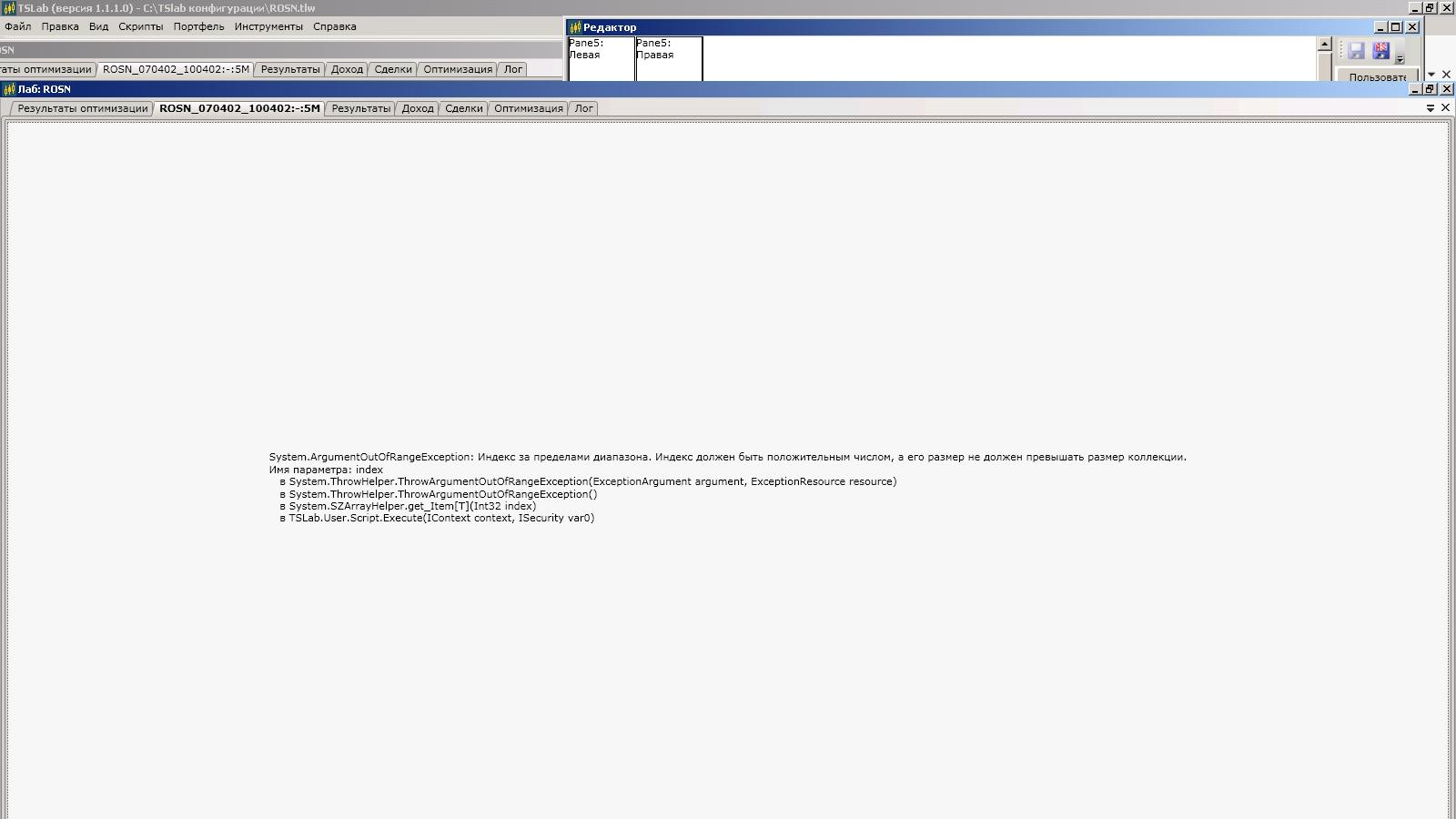This screenshot has width=1456, height=819.
Task: Select the partially hidden оптимизации tab in background panel
Action: click(x=46, y=69)
